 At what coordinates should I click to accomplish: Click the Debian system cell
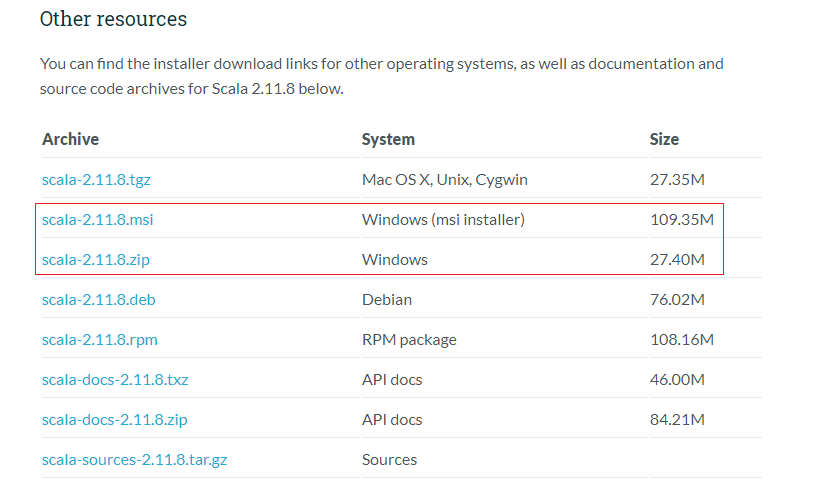tap(386, 300)
